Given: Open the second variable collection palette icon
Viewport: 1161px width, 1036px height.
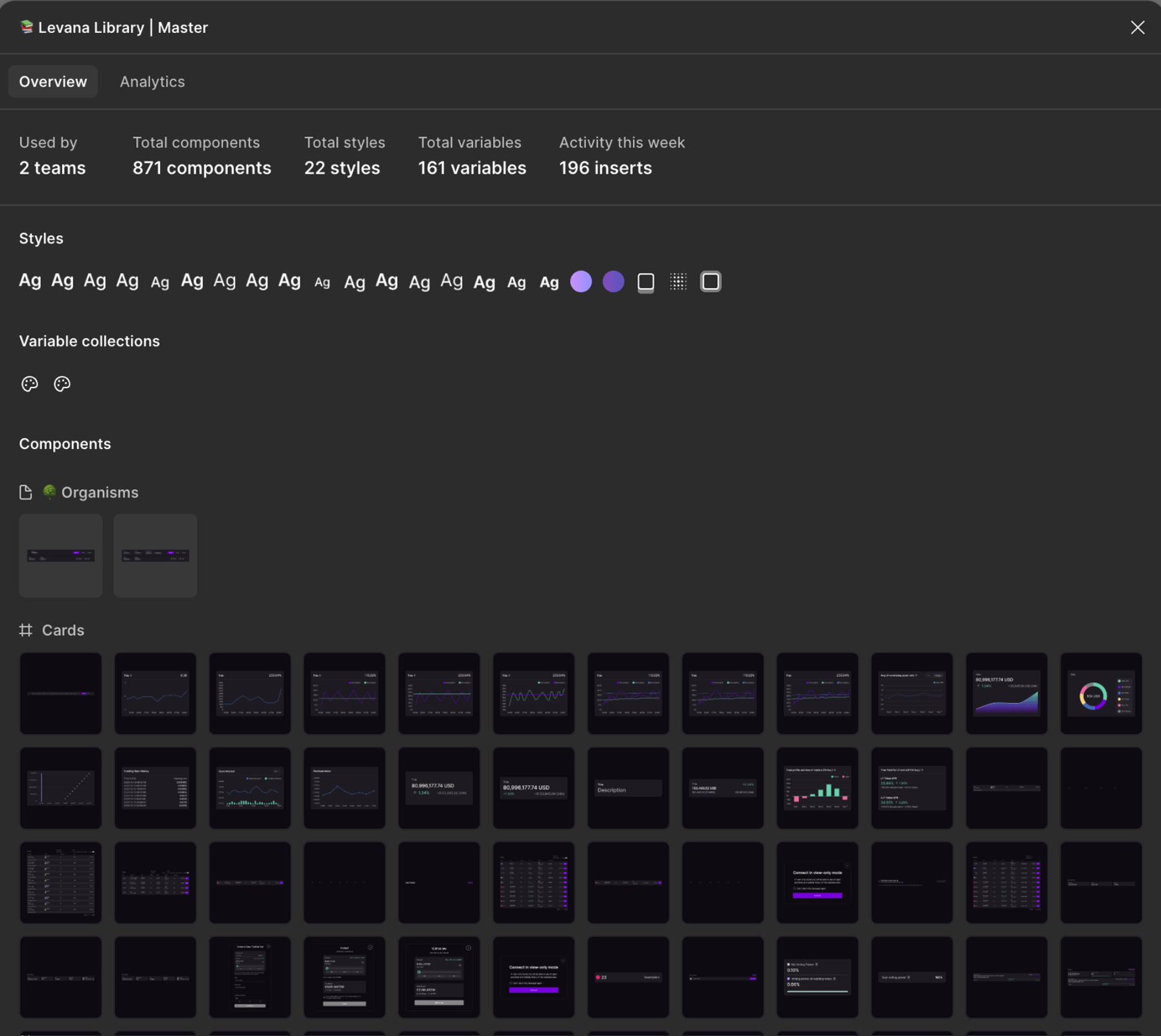Looking at the screenshot, I should click(62, 384).
